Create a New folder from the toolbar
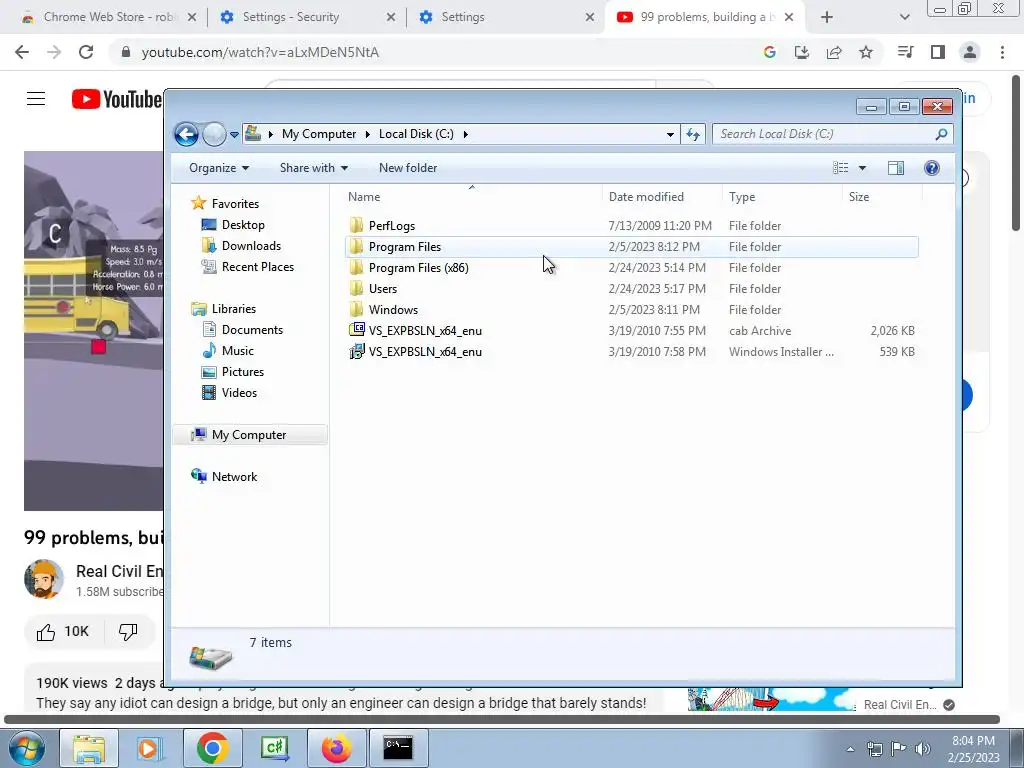Screen dimensions: 1024x768 pos(408,168)
